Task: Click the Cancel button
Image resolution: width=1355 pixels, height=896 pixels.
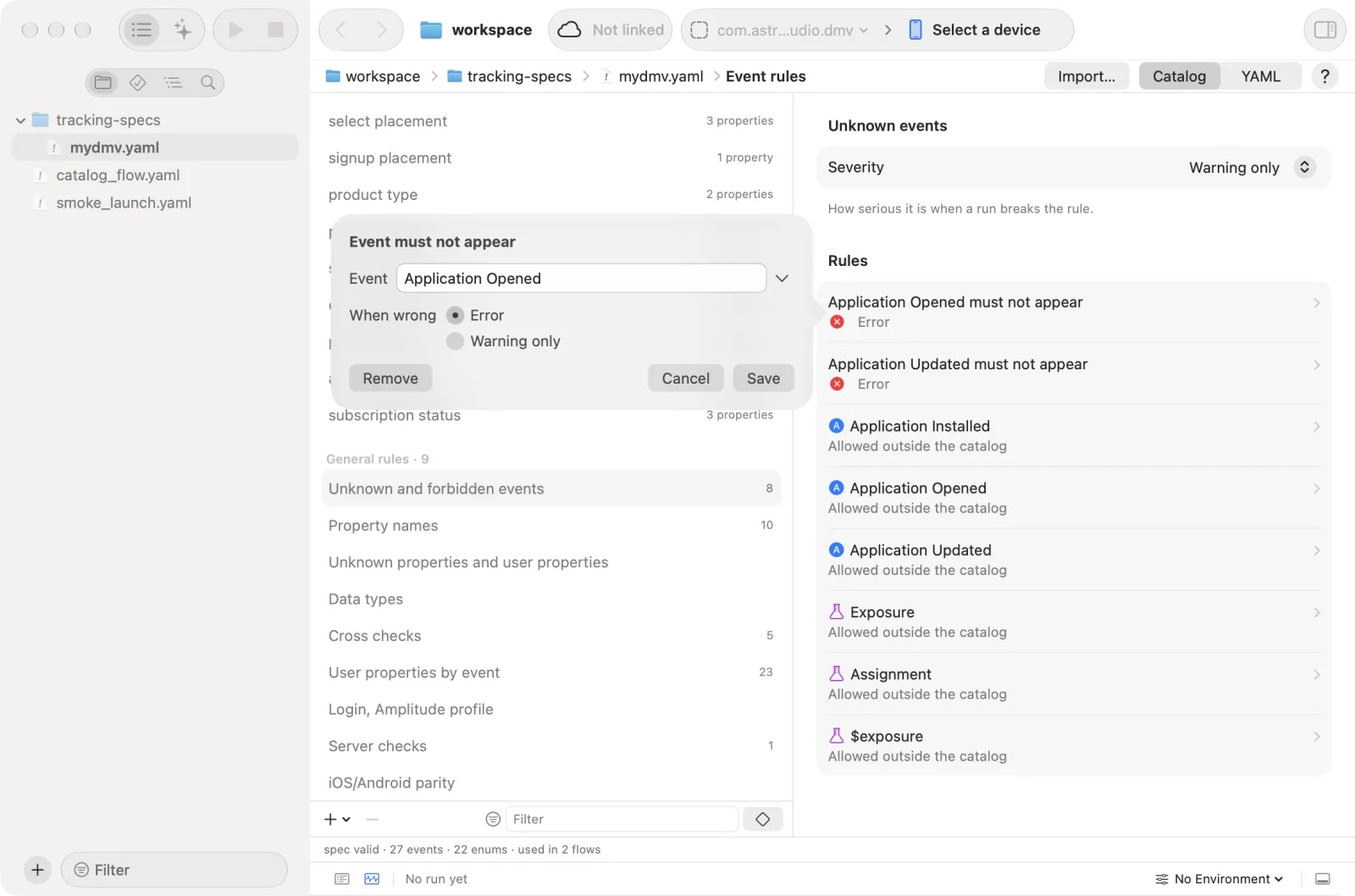Action: coord(685,379)
